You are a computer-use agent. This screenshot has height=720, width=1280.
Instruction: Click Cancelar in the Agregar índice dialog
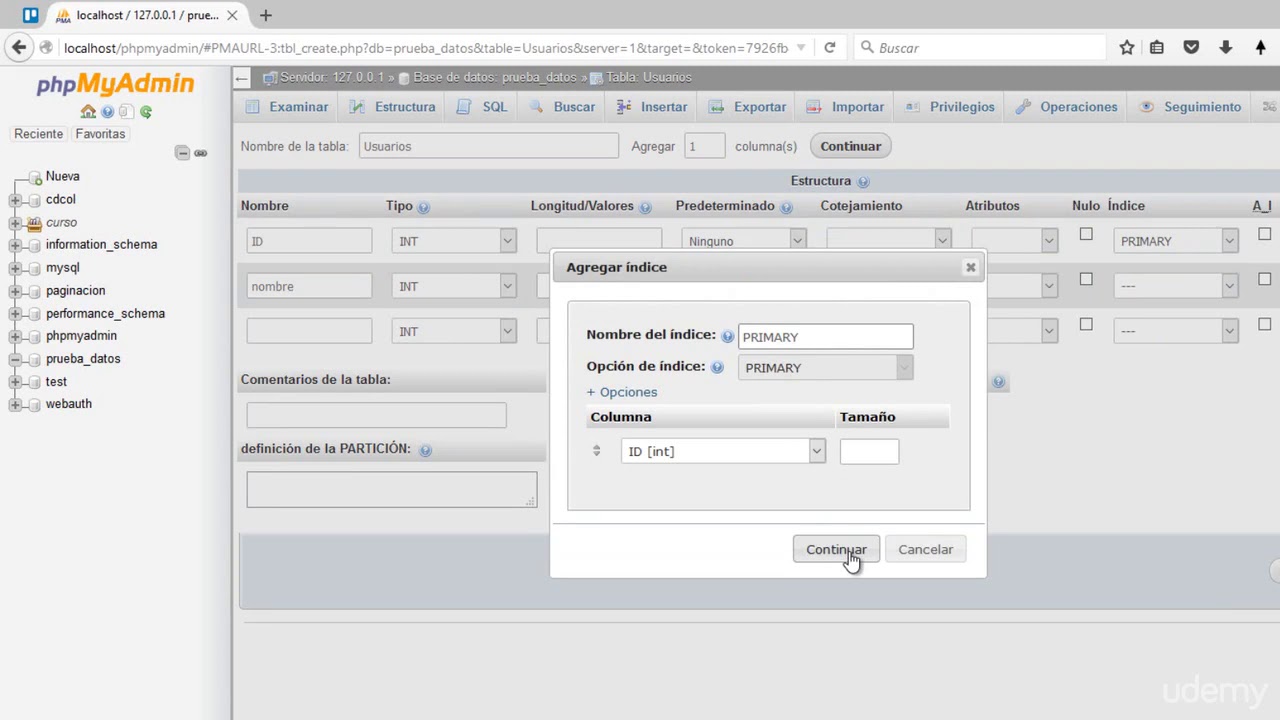click(x=925, y=549)
